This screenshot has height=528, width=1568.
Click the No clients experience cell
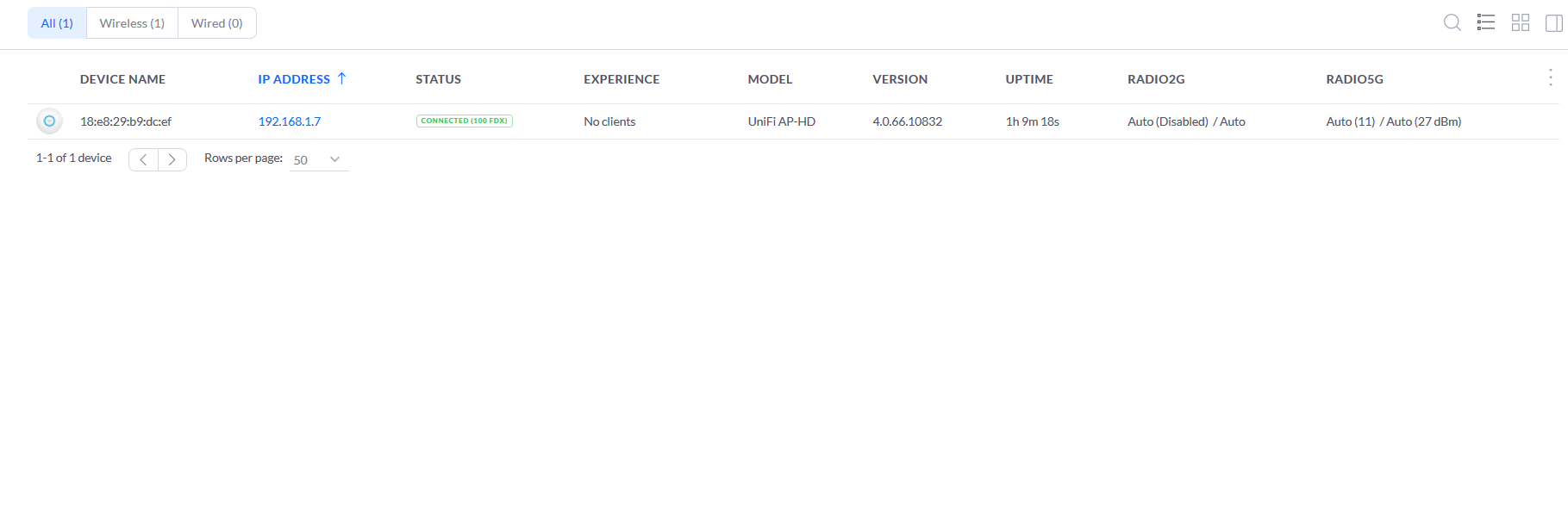click(x=609, y=121)
